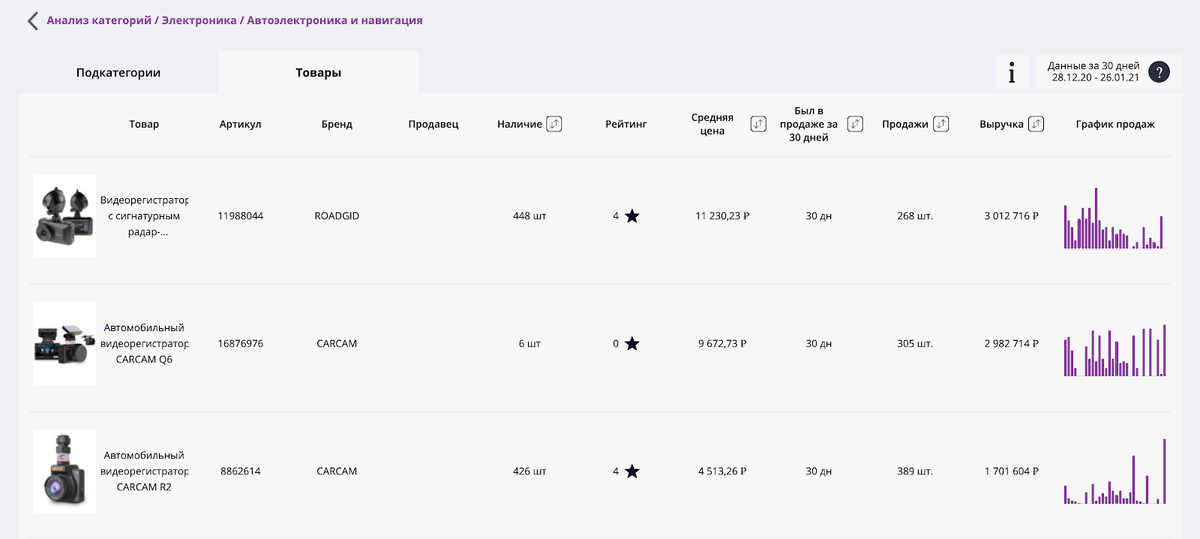The image size is (1200, 539).
Task: Open the CARCAM R2 product link
Action: [144, 471]
